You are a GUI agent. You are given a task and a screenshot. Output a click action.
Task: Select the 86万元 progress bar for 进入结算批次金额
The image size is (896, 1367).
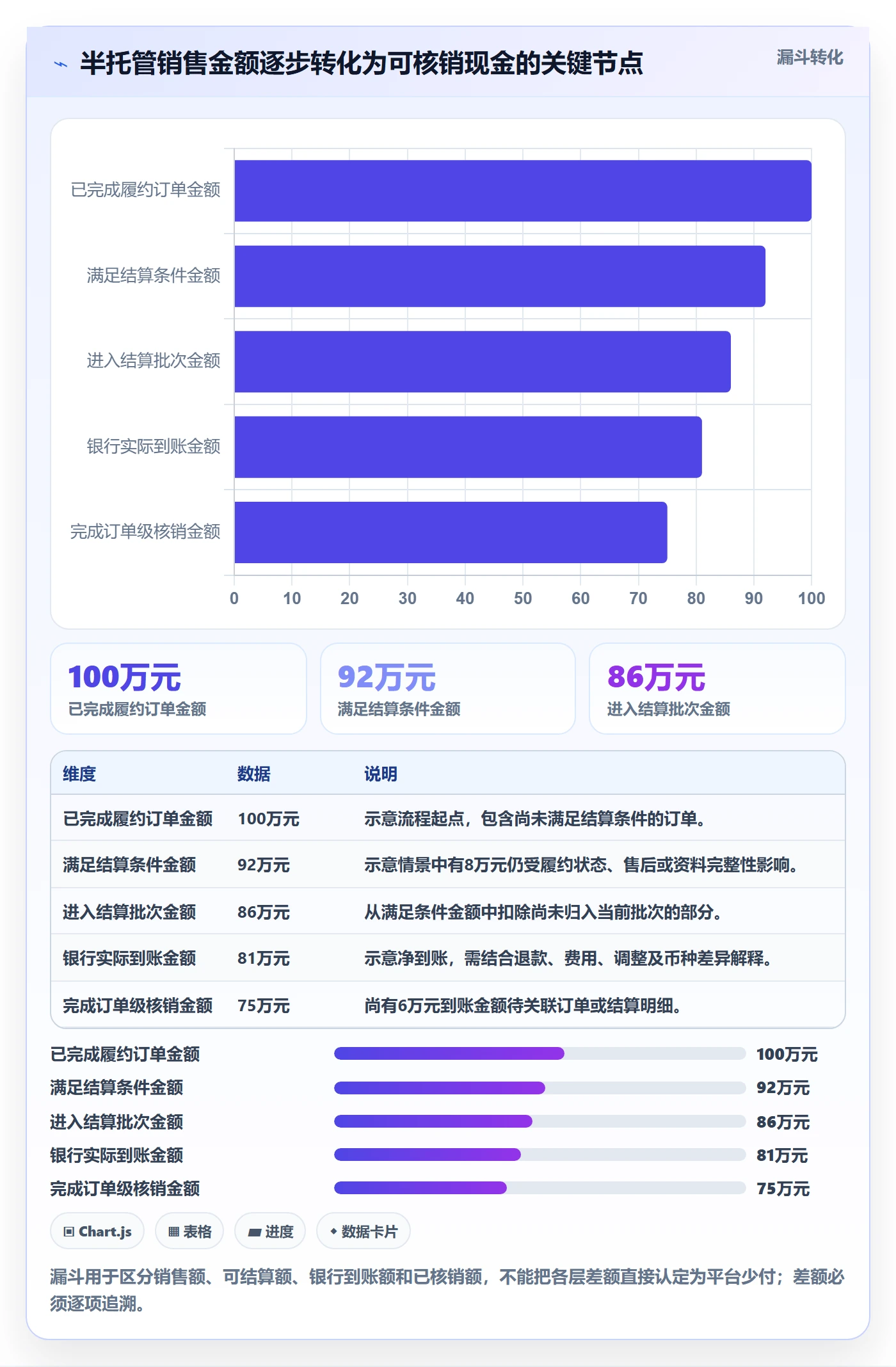click(x=540, y=1121)
